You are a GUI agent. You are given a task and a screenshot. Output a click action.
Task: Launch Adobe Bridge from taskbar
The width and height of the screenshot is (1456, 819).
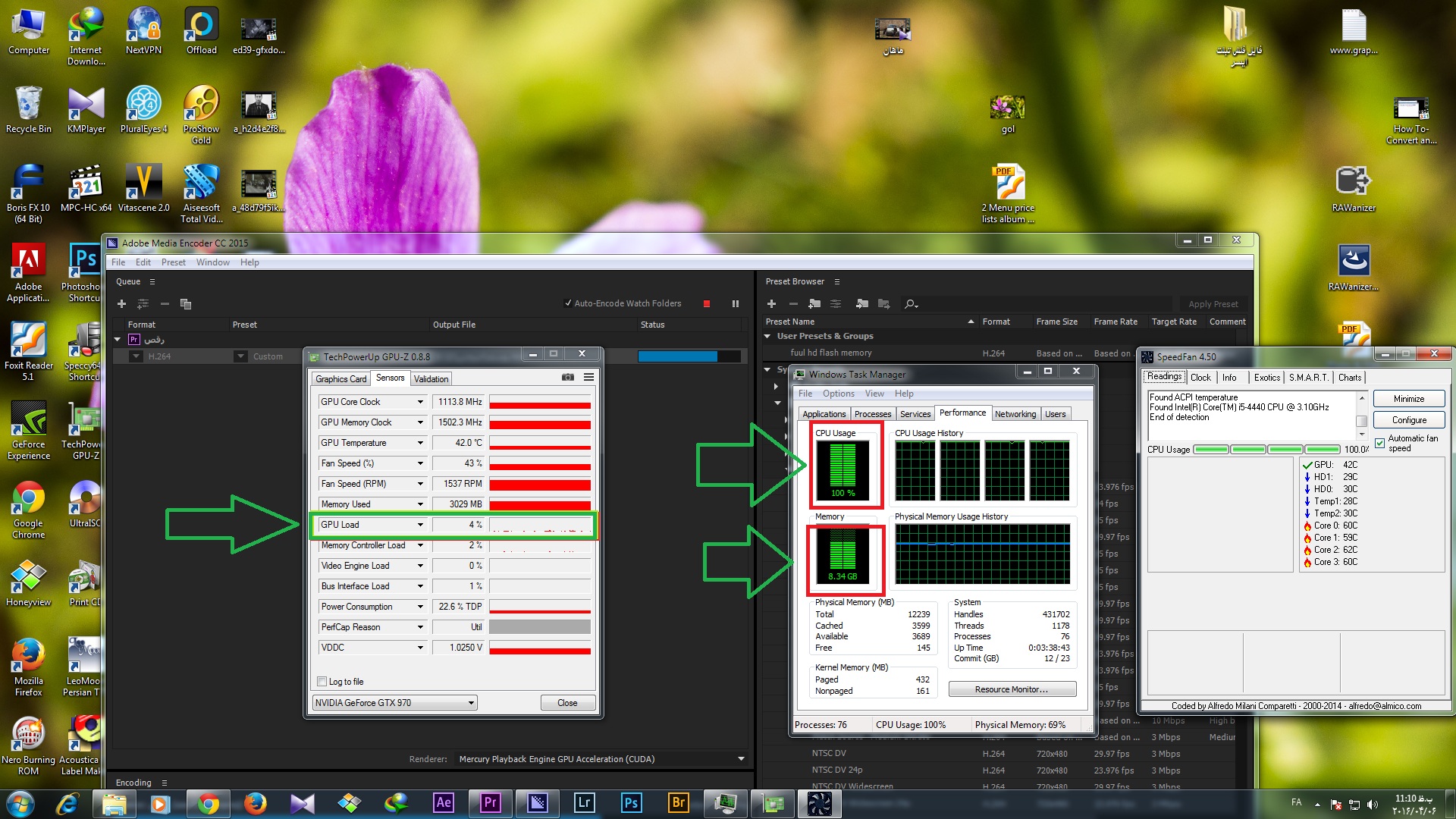click(678, 802)
